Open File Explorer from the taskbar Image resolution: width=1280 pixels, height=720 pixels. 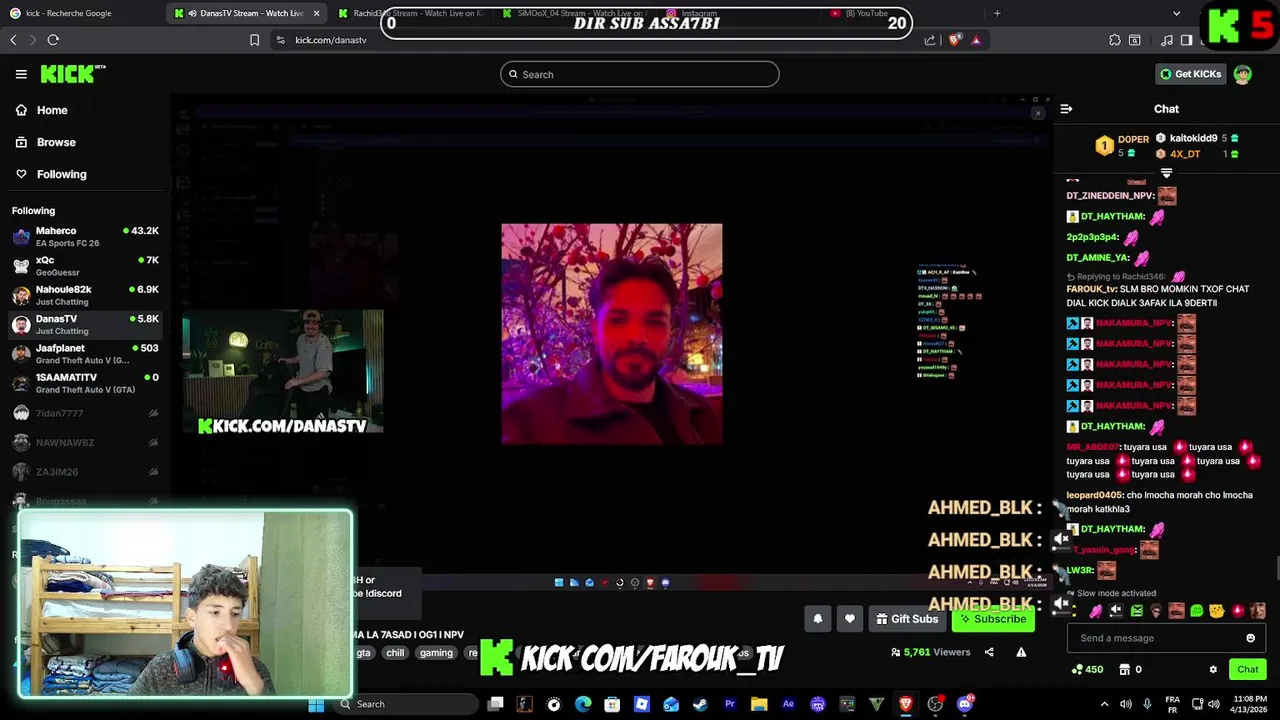click(759, 704)
